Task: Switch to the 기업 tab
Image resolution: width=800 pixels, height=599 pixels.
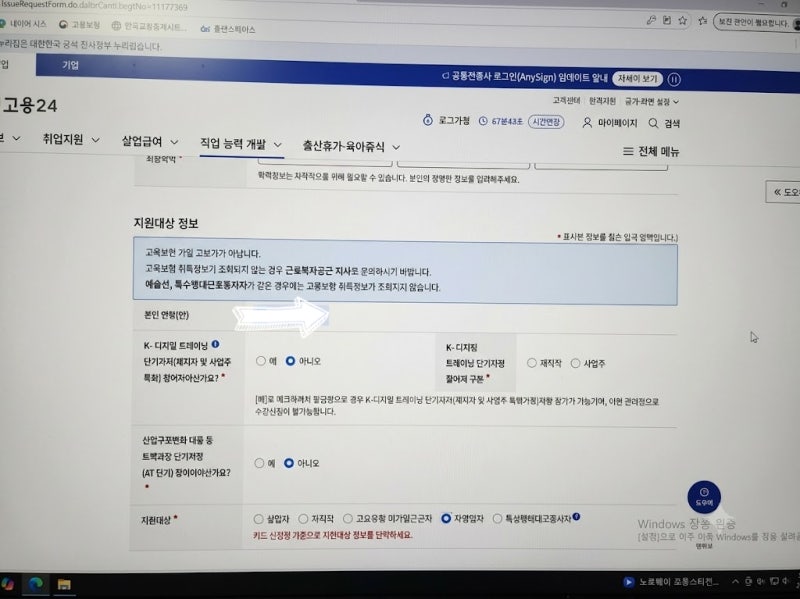Action: pyautogui.click(x=70, y=65)
